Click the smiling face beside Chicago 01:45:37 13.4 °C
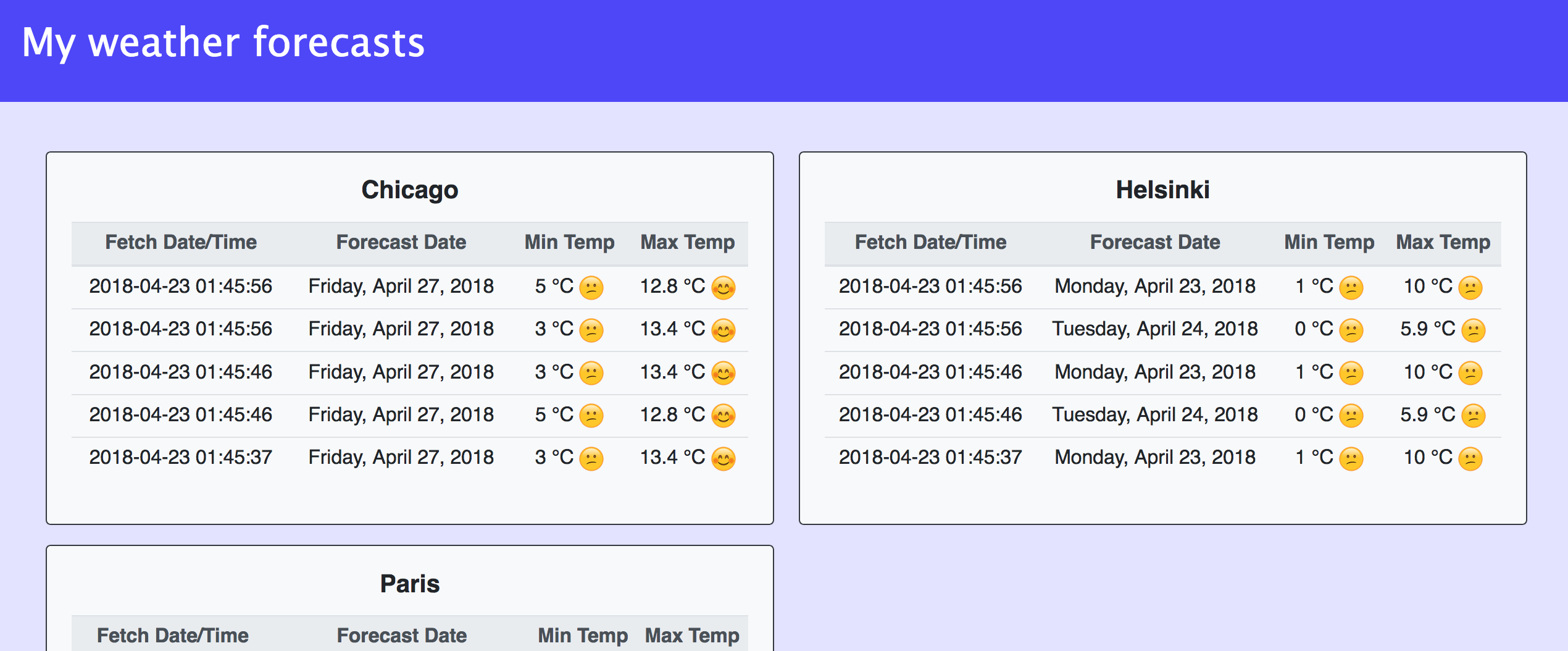This screenshot has width=1568, height=651. pyautogui.click(x=724, y=459)
